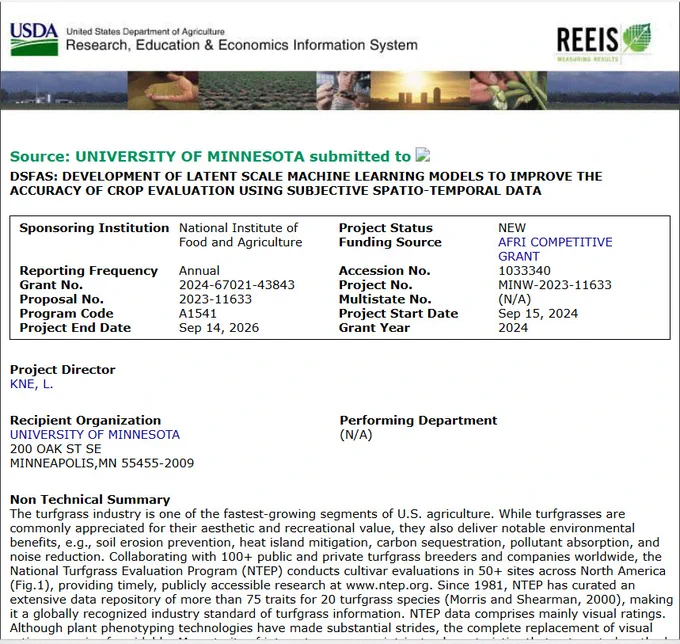
Task: Click the banner photo of silos at sunset
Action: [x=420, y=90]
